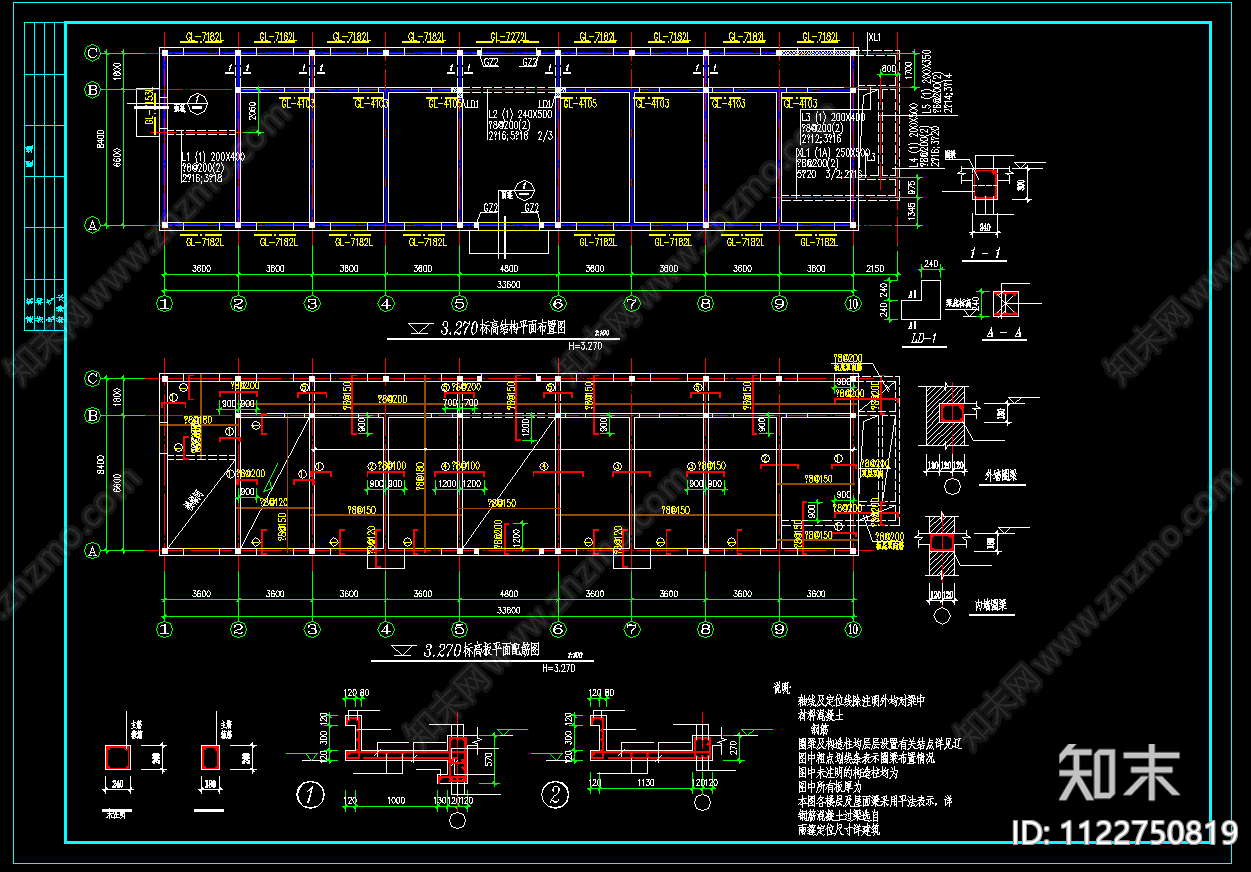Click the section 1-1 label

tap(985, 256)
